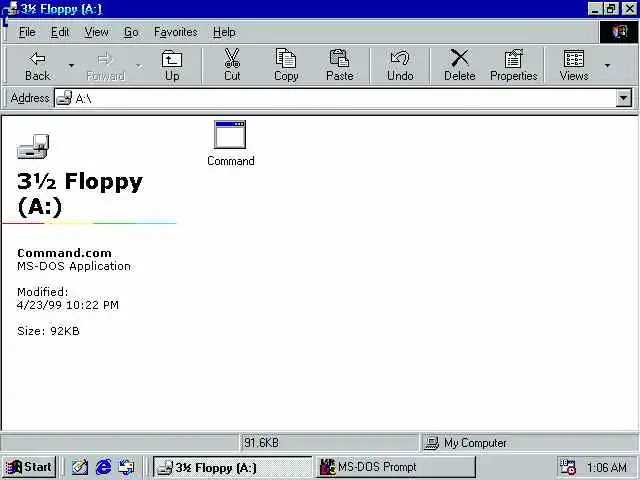Open the File menu
The height and width of the screenshot is (480, 640).
pos(27,32)
